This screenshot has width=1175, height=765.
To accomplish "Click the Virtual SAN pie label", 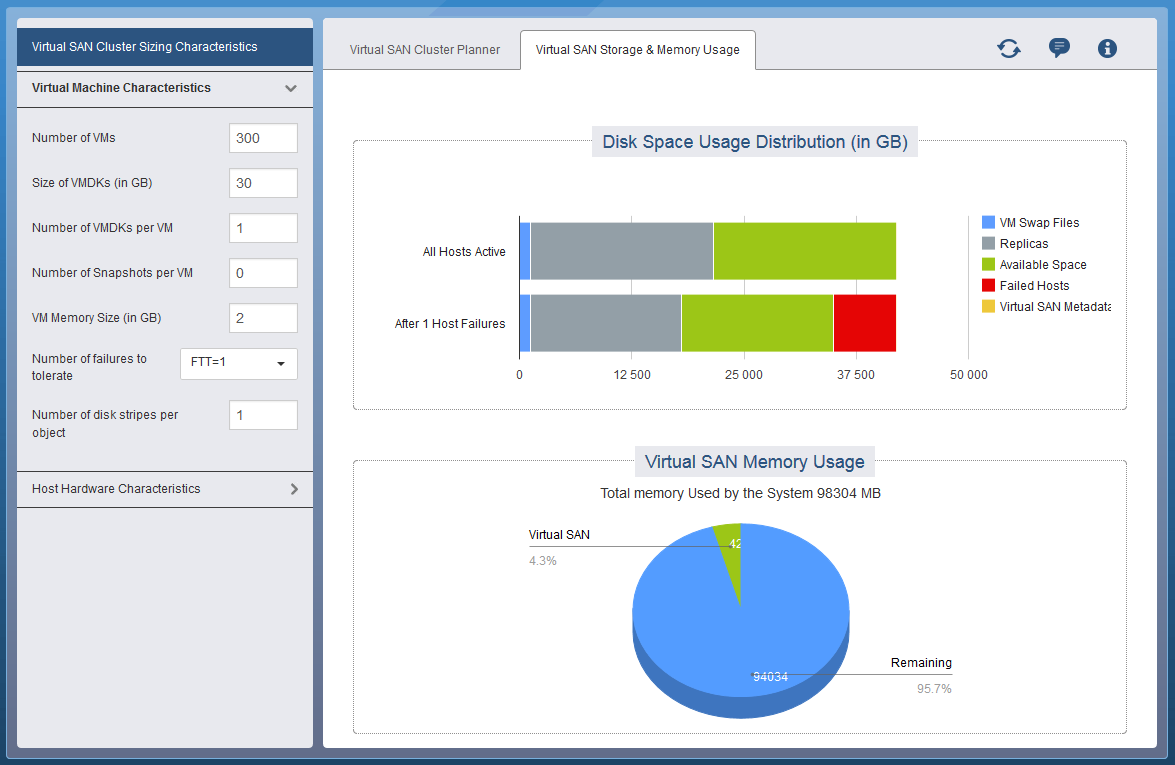I will point(559,535).
